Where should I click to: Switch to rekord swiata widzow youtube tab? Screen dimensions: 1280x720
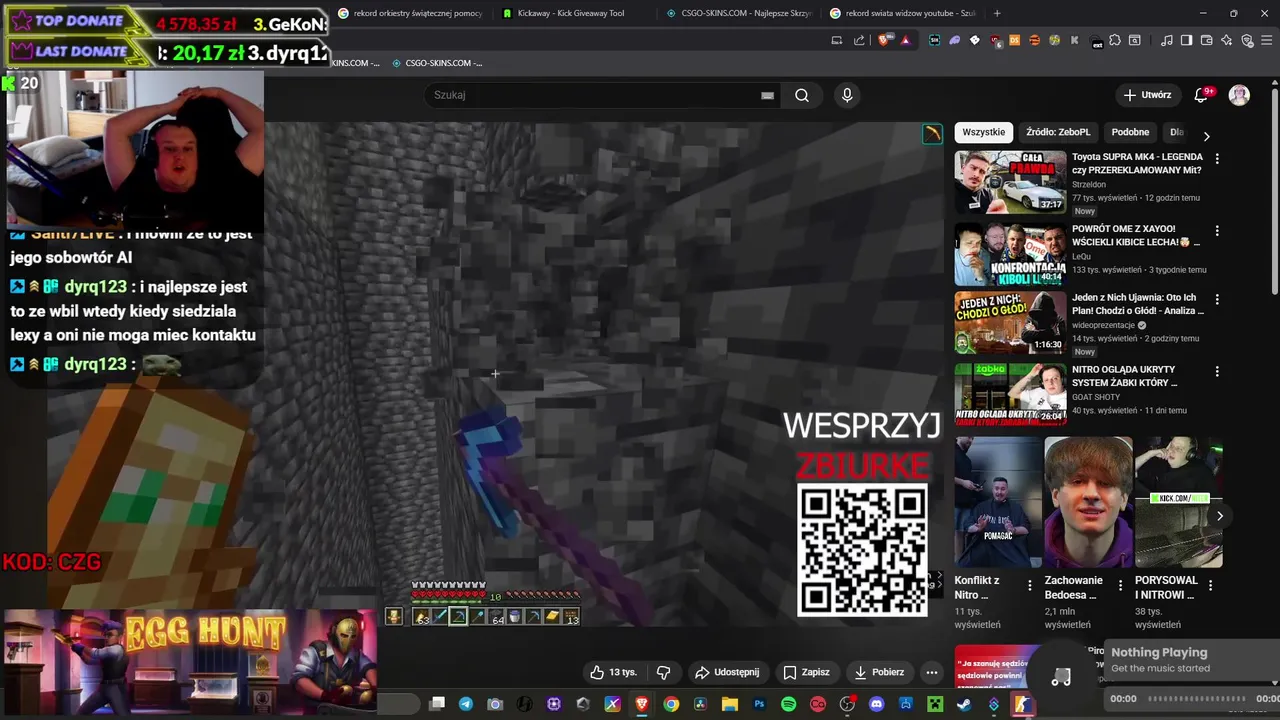tap(904, 13)
